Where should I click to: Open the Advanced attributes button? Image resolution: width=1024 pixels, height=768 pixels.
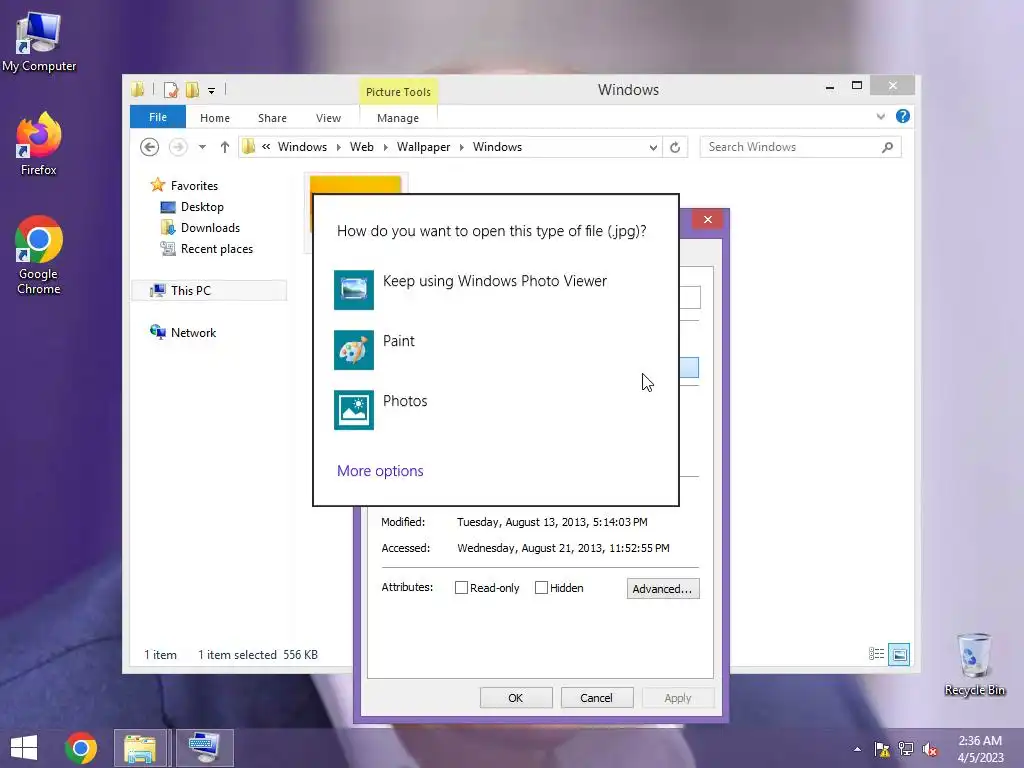pos(663,588)
